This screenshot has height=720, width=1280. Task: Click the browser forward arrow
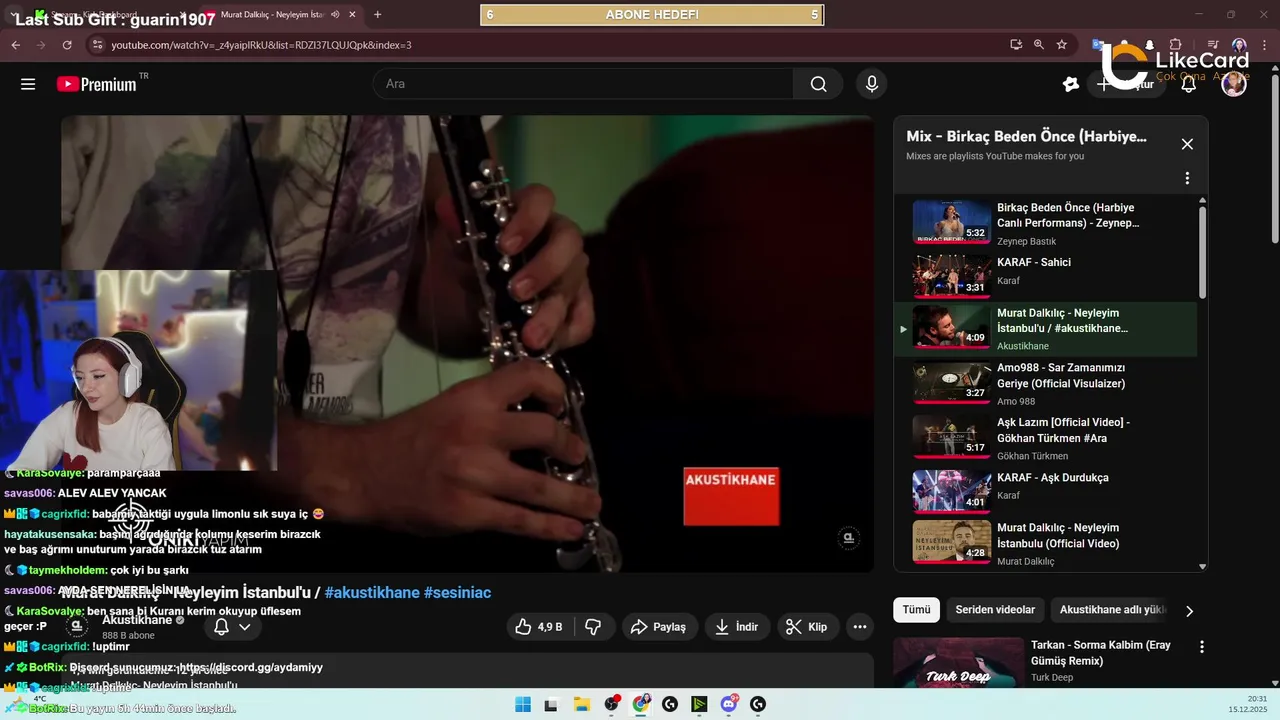coord(41,45)
